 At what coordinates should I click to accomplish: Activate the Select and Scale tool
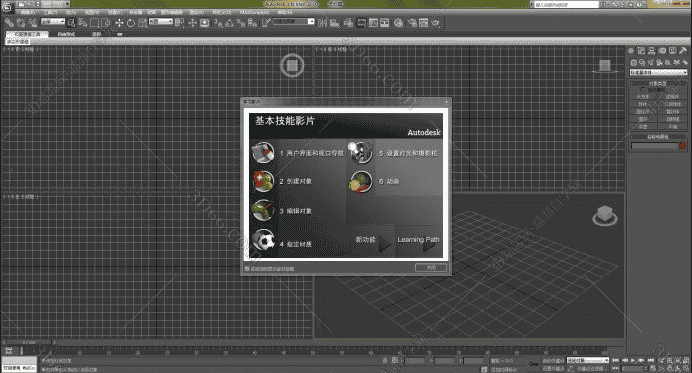pos(142,23)
